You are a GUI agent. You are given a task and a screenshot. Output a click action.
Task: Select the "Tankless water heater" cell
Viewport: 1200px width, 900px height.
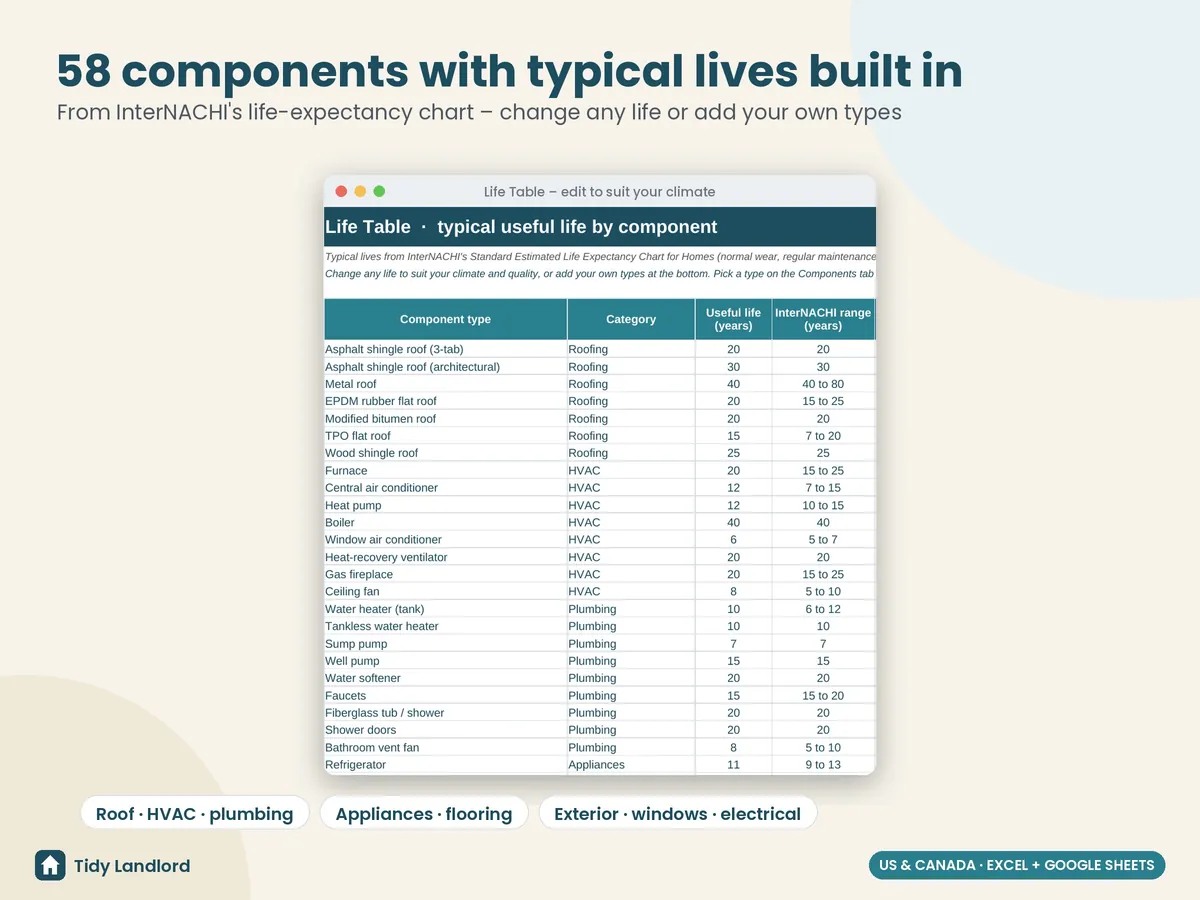pos(446,626)
